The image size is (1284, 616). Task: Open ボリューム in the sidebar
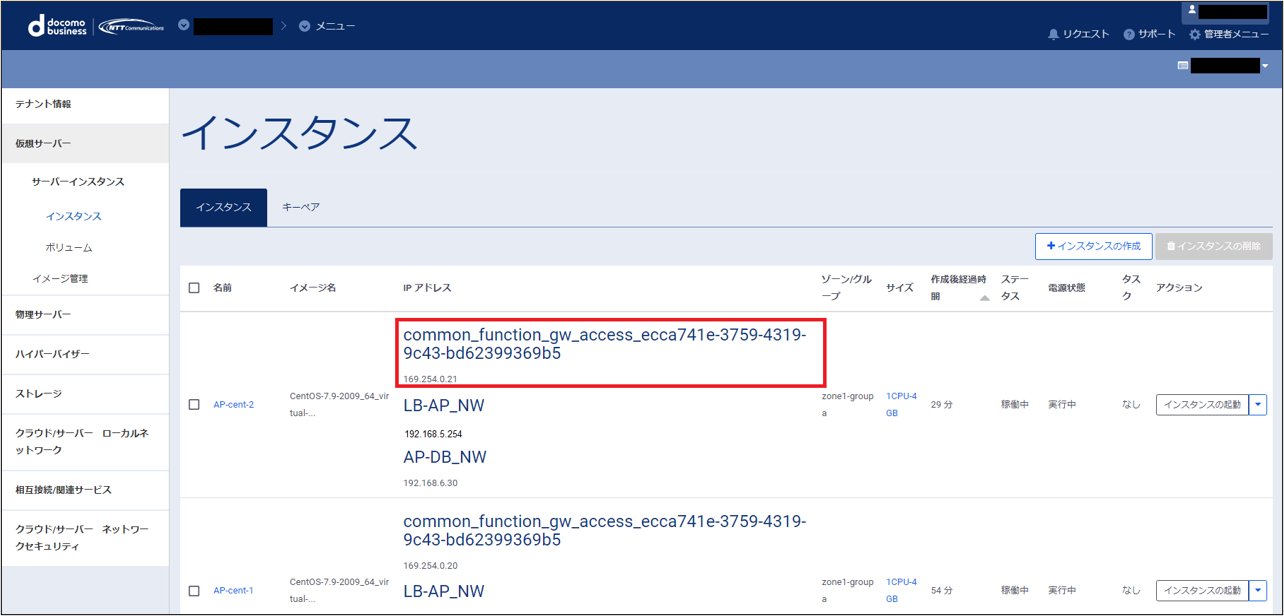tap(68, 247)
